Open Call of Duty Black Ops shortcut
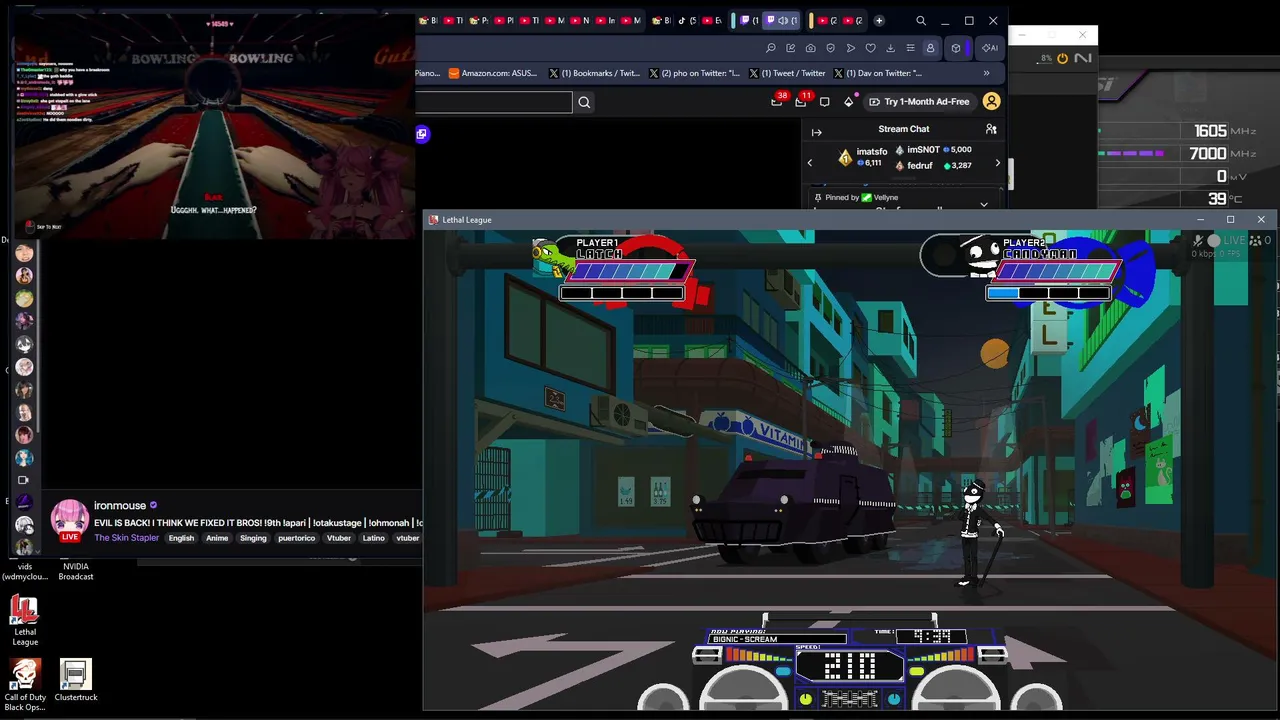This screenshot has width=1280, height=720. 25,685
